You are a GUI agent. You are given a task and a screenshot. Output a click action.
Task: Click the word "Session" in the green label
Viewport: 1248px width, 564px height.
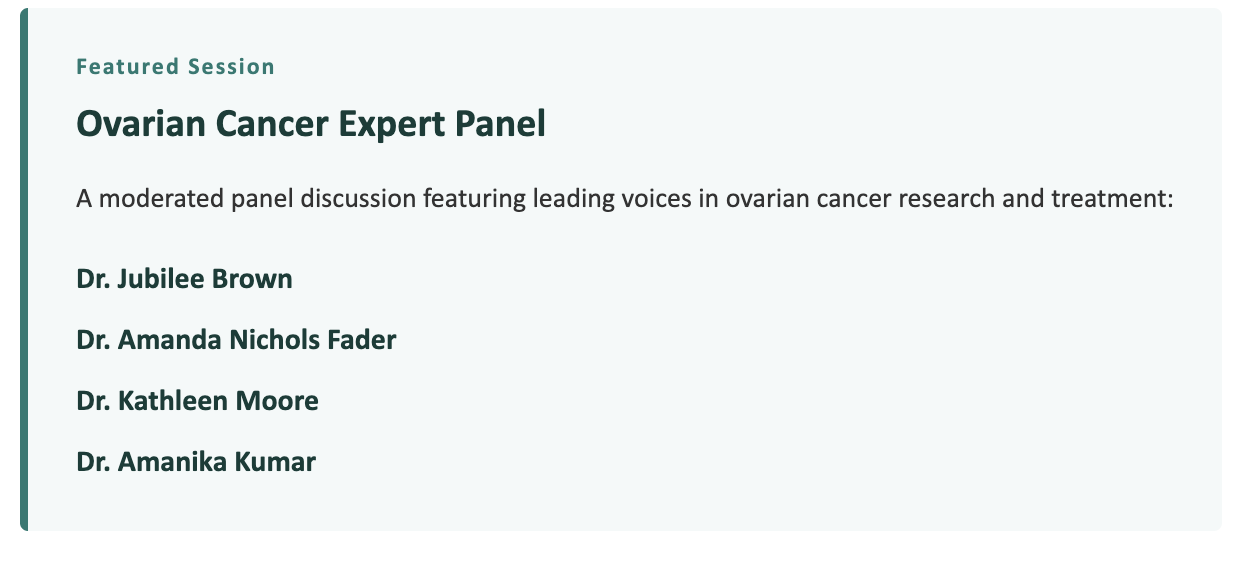pyautogui.click(x=230, y=67)
